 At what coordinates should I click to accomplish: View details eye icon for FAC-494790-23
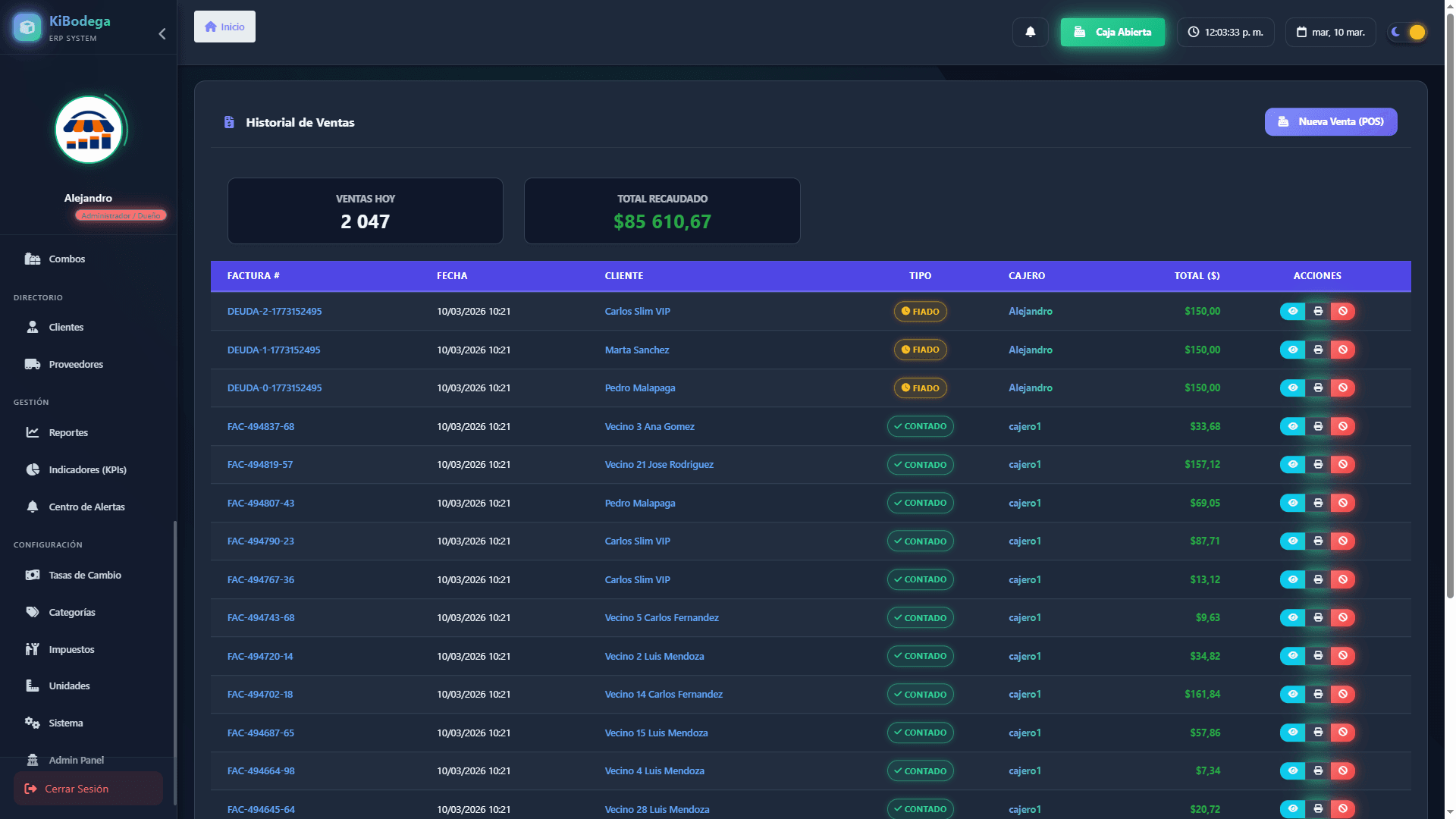(1292, 541)
